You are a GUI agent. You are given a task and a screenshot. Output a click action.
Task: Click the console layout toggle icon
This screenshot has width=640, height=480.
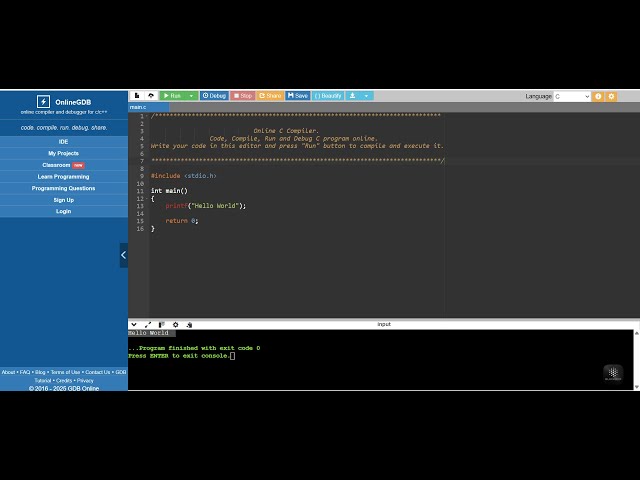[x=162, y=324]
